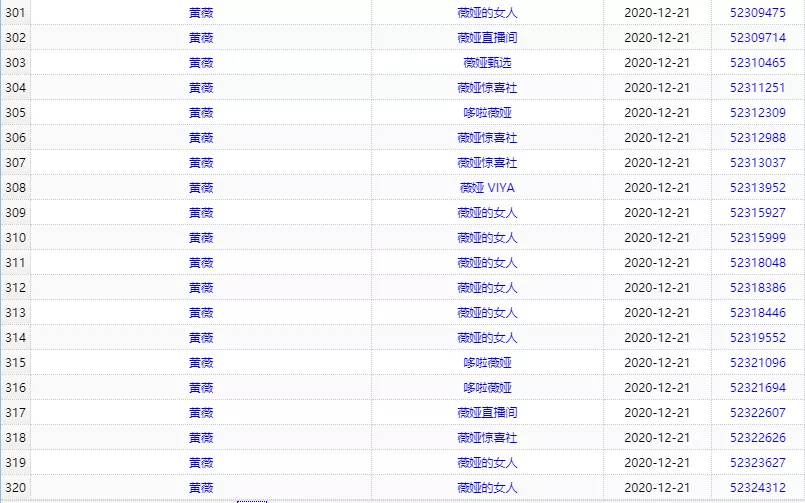Select registration number 52318386
This screenshot has height=503, width=805.
(758, 287)
